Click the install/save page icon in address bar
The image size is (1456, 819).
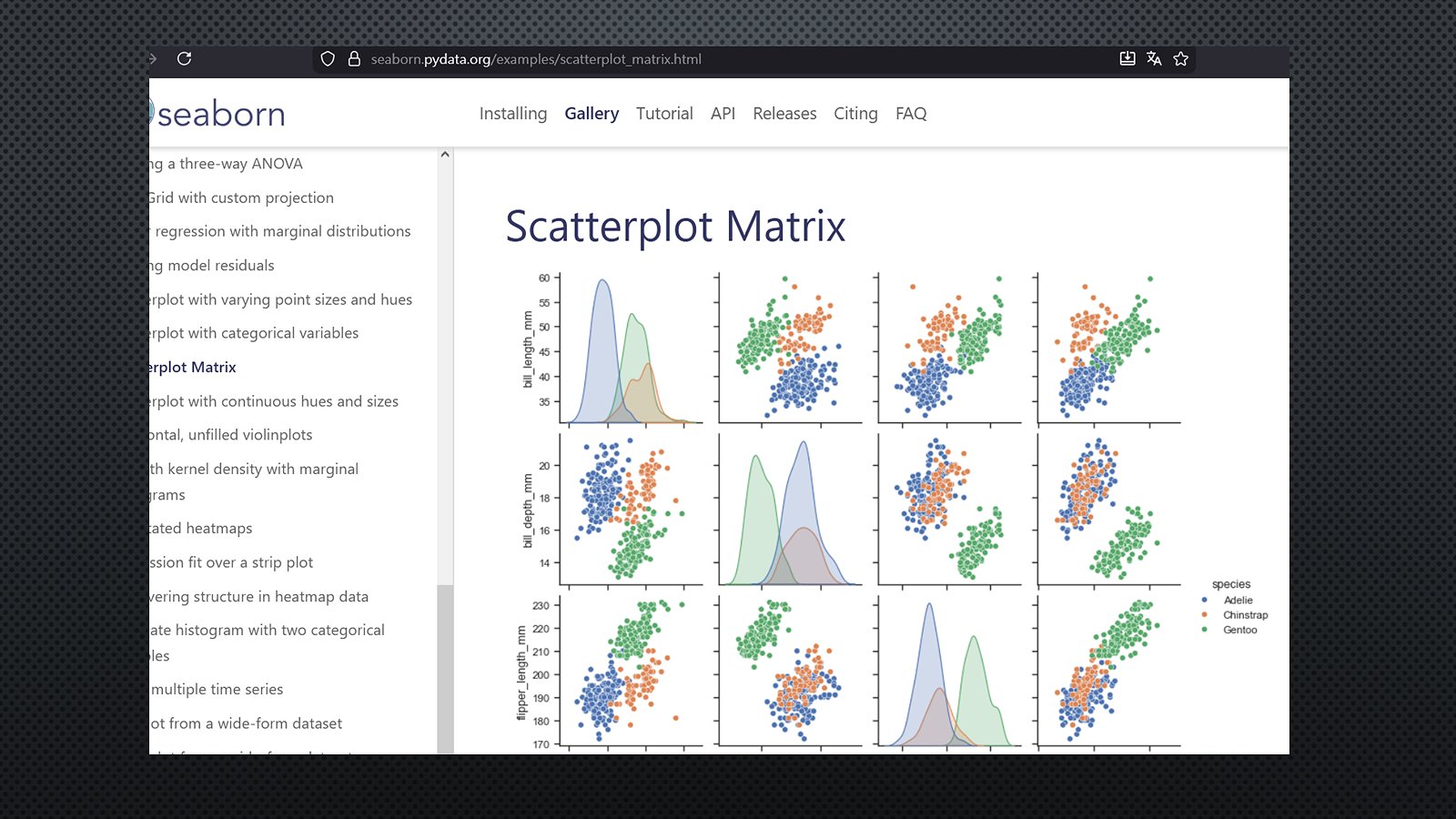coord(1127,59)
